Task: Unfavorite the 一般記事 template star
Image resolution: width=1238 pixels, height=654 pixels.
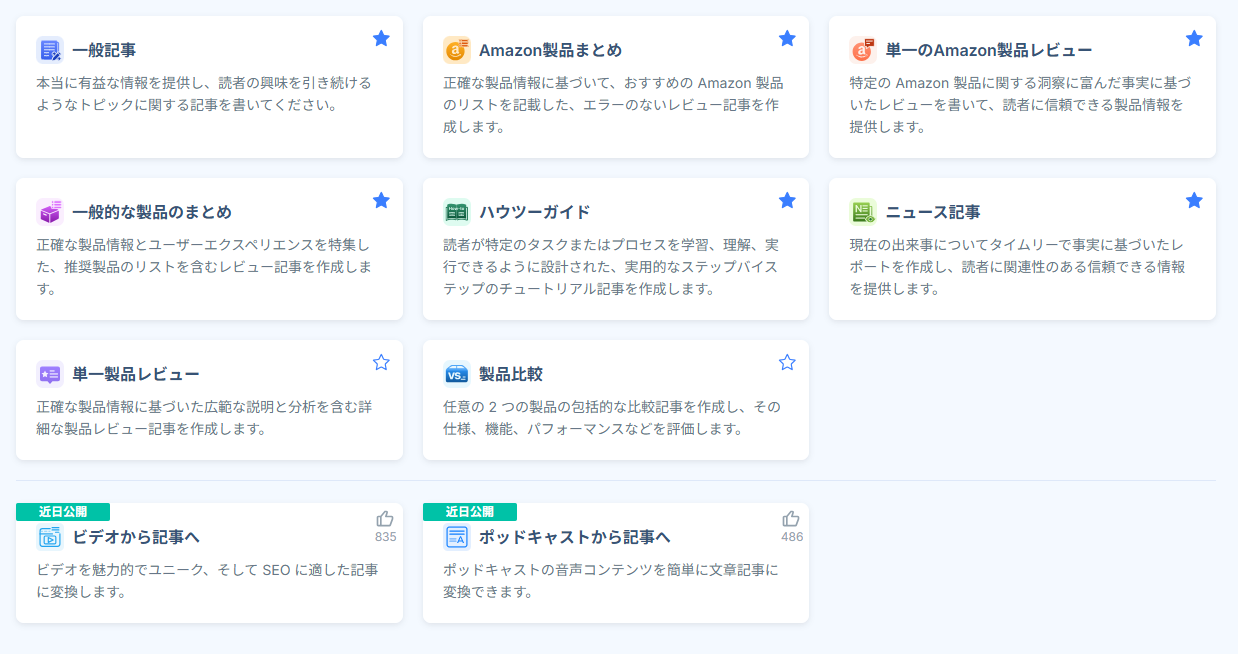Action: pos(381,37)
